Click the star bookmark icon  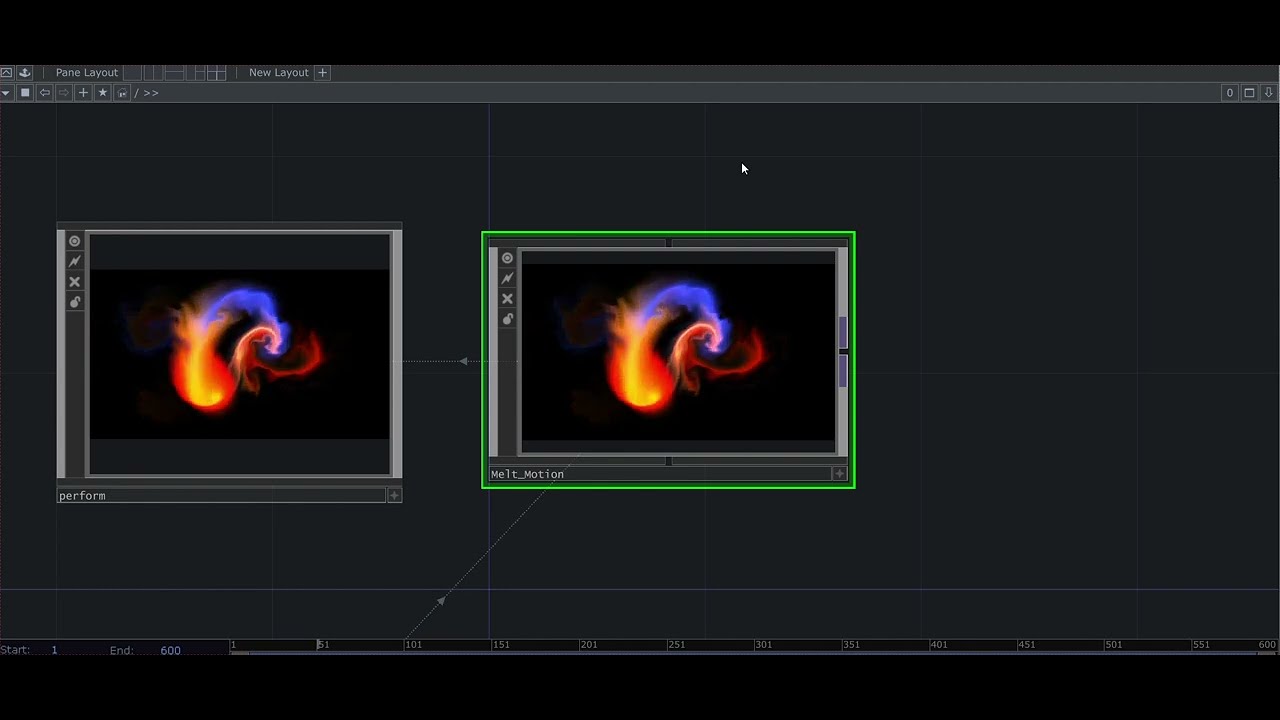pos(102,93)
